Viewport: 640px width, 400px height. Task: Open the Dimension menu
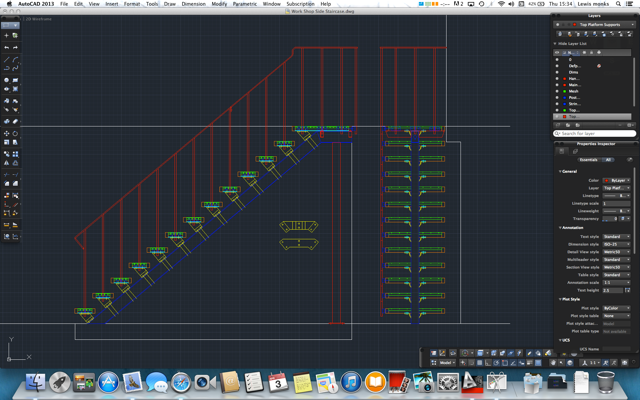coord(193,4)
